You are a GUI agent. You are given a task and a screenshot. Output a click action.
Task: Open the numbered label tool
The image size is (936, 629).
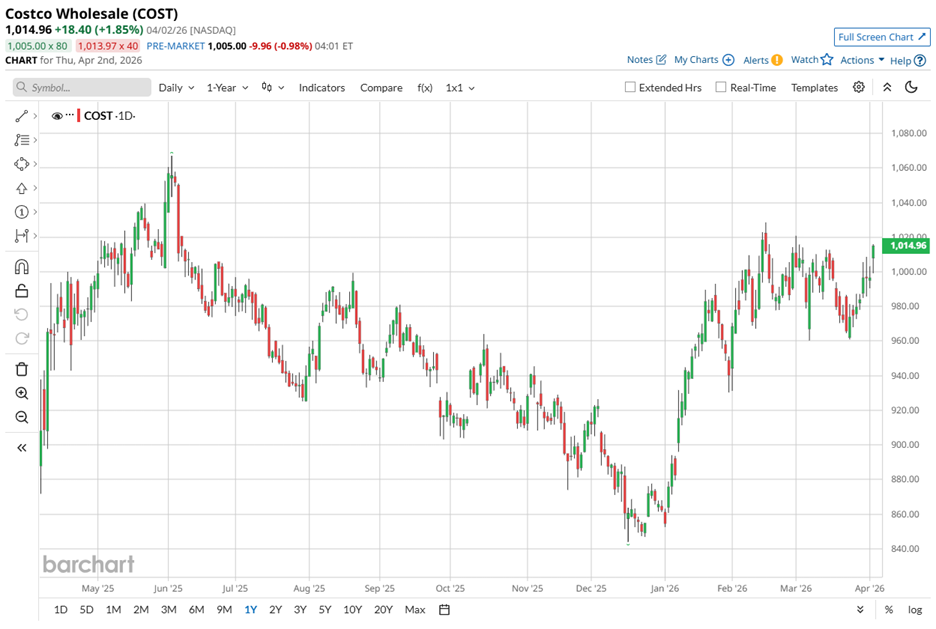(x=21, y=212)
